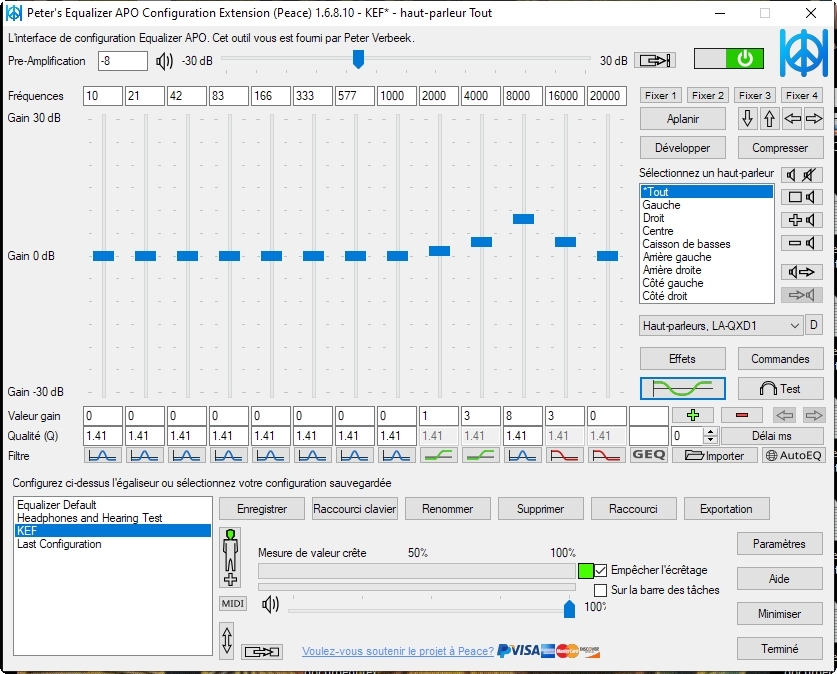The width and height of the screenshot is (837, 674).
Task: Open Paramètres settings
Action: click(x=779, y=544)
